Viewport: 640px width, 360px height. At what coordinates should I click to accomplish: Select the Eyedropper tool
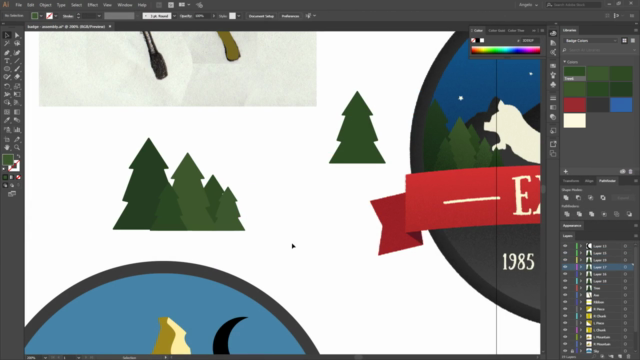coord(7,120)
